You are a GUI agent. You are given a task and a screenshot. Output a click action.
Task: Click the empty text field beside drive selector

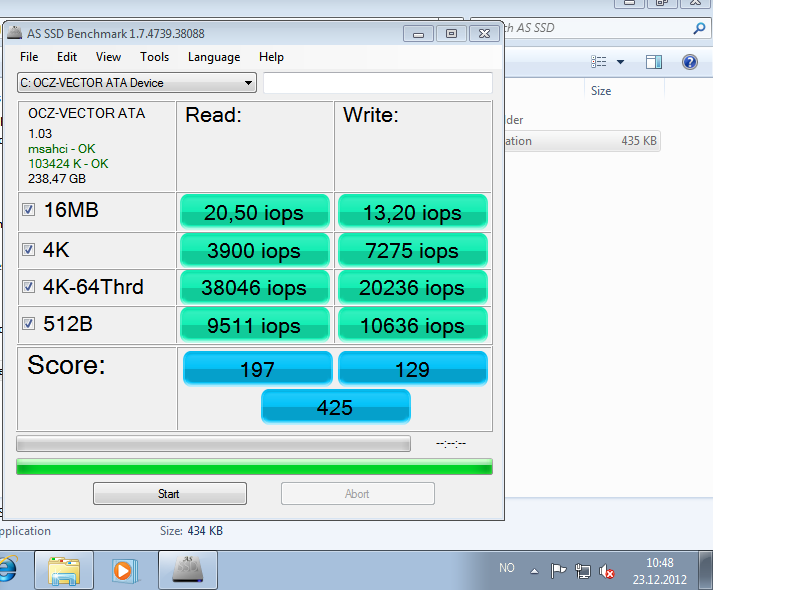point(378,83)
